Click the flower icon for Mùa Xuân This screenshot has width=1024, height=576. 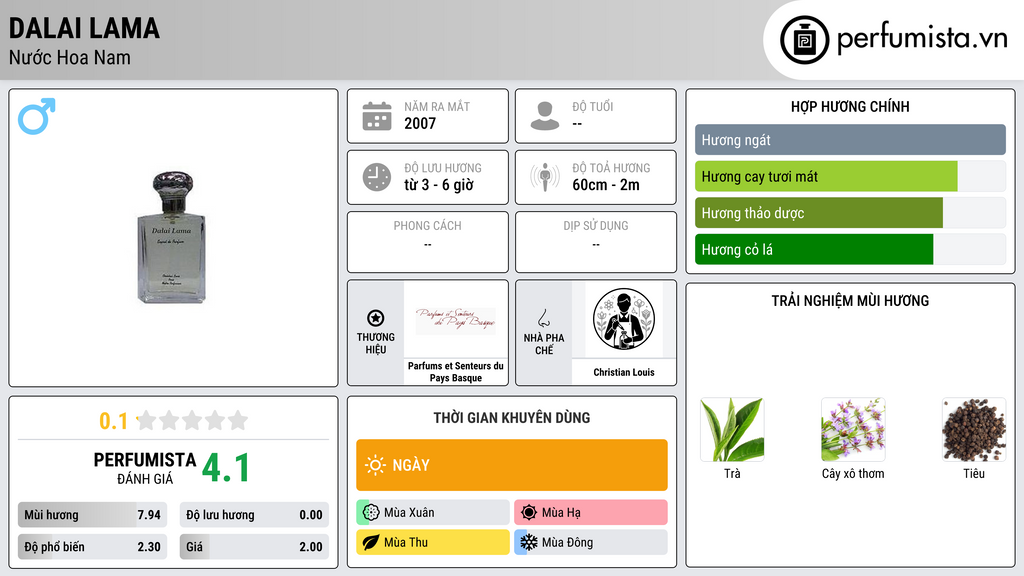[371, 513]
